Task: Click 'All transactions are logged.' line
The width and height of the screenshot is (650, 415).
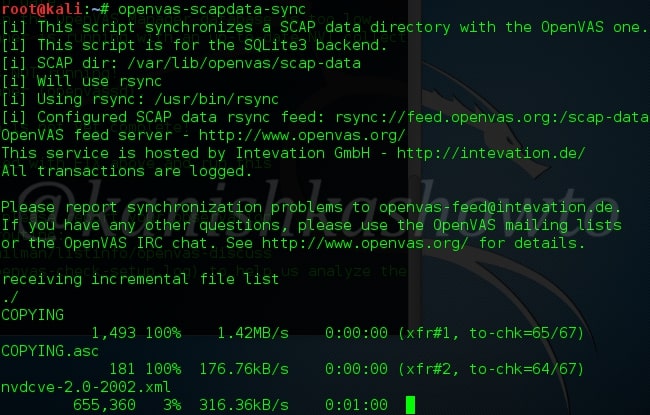Action: pos(126,171)
